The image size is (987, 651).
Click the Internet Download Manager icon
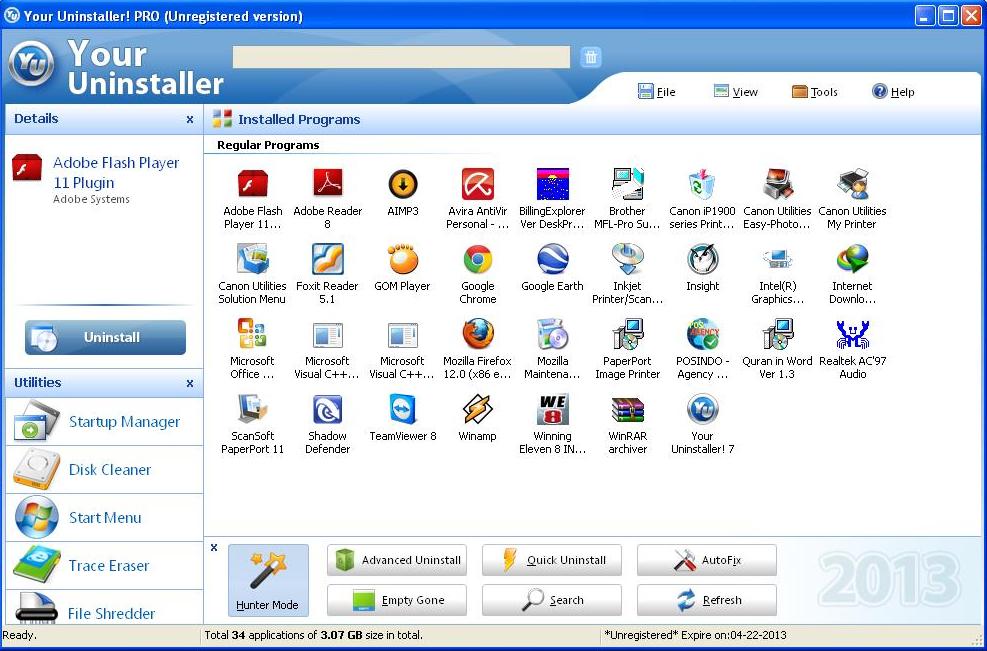[x=852, y=259]
